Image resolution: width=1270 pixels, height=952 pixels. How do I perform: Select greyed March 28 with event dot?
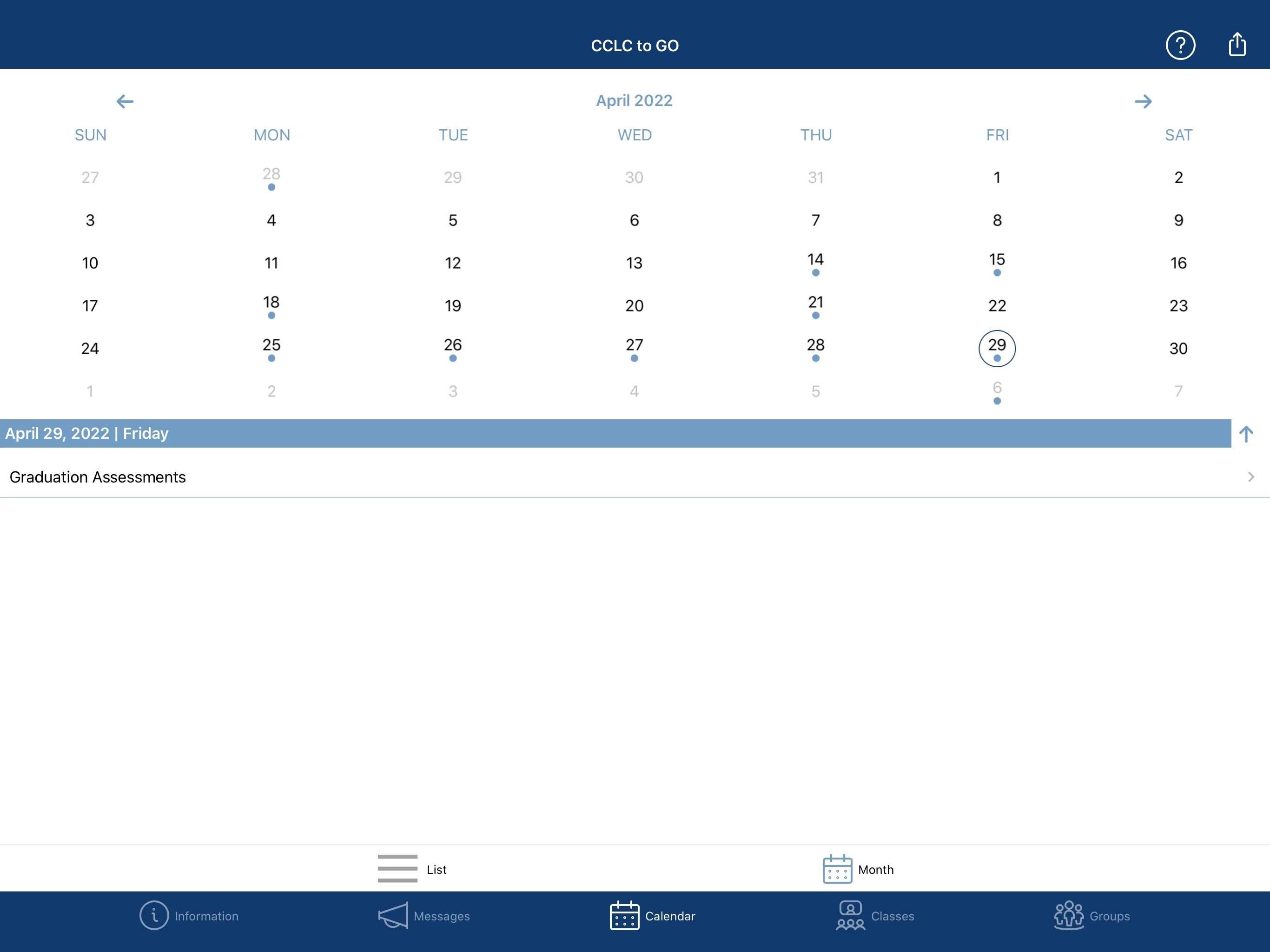271,178
